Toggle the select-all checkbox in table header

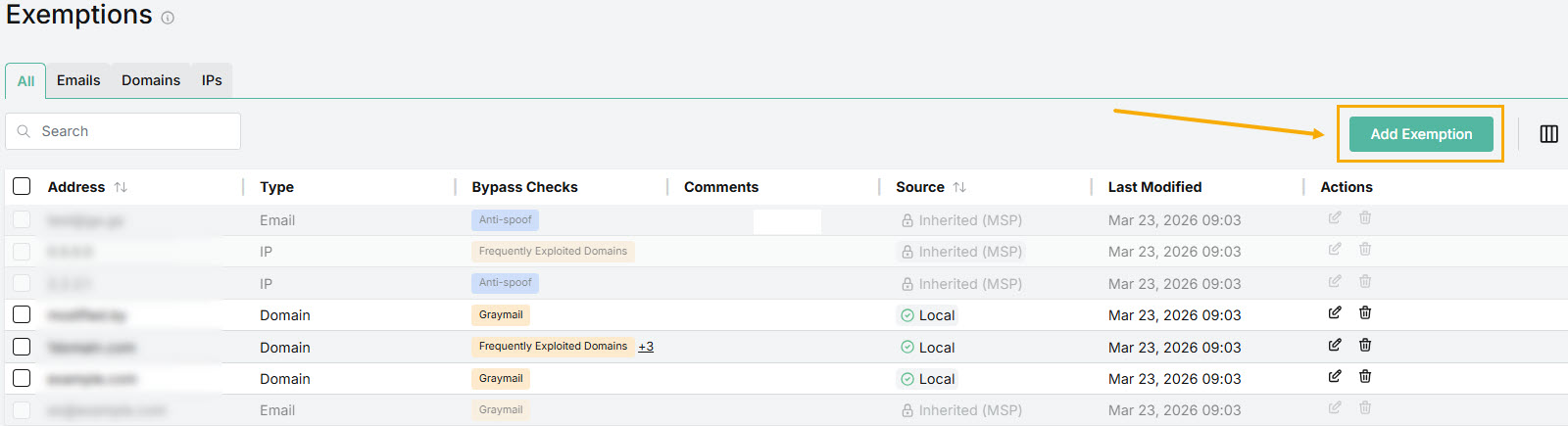[x=22, y=186]
